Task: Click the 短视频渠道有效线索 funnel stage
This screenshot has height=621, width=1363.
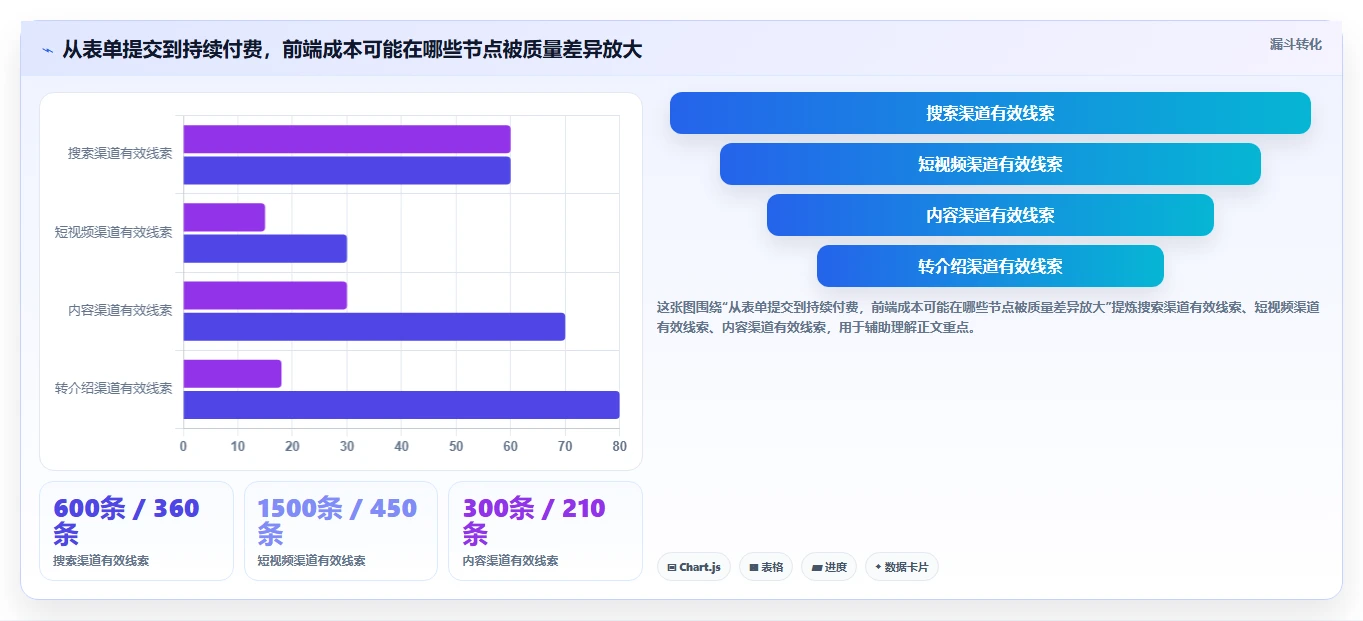Action: coord(990,164)
